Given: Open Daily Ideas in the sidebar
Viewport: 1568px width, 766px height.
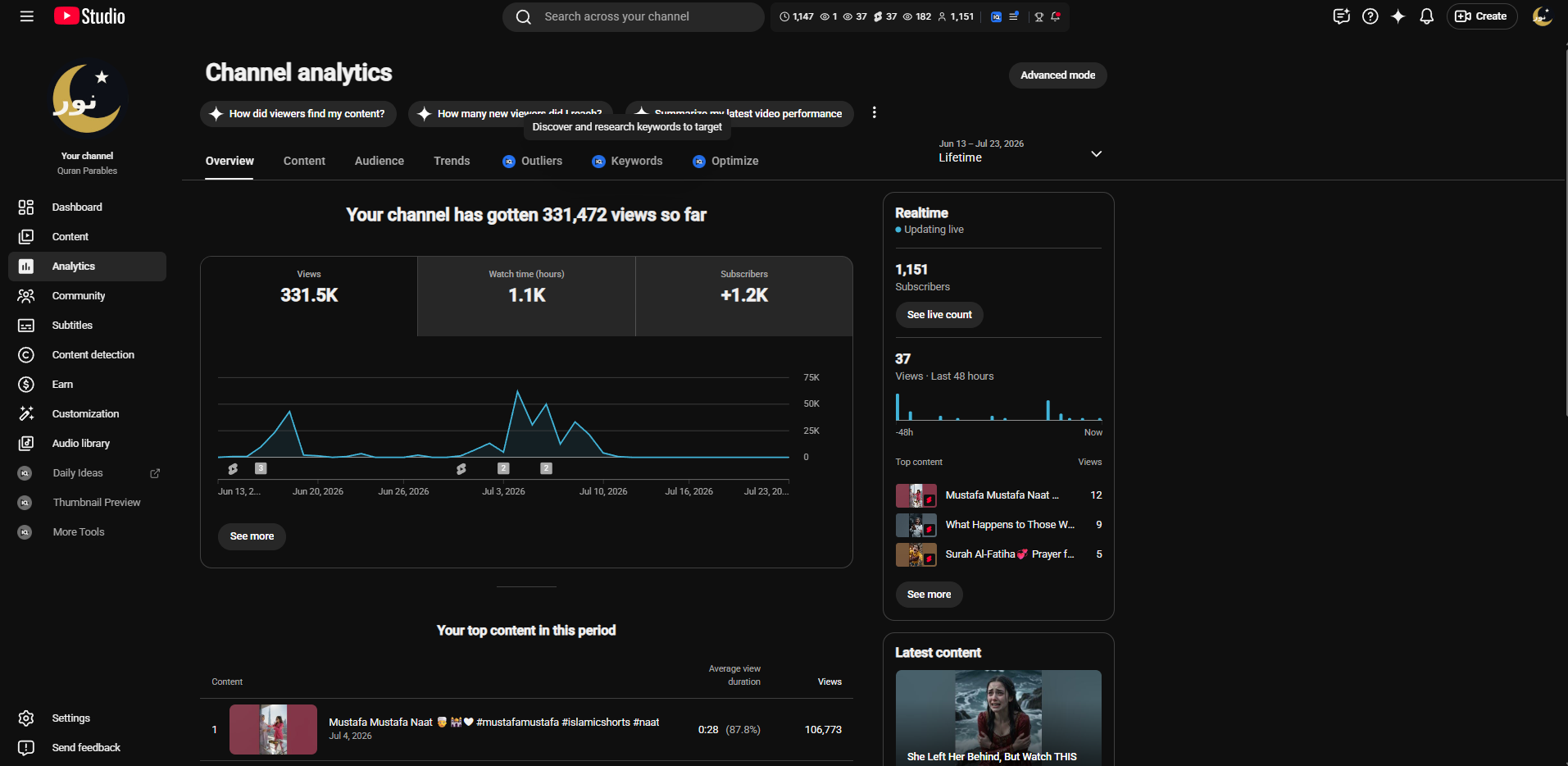Looking at the screenshot, I should (x=87, y=472).
